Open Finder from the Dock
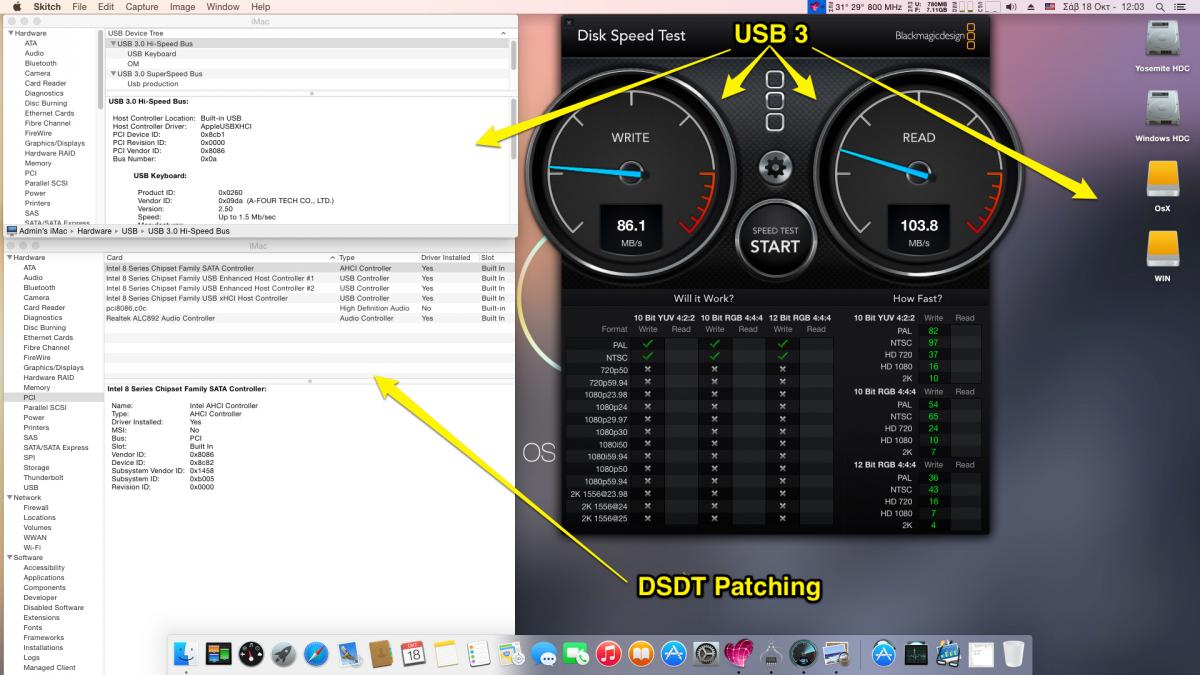Screen dimensions: 1200x675 pyautogui.click(x=186, y=654)
